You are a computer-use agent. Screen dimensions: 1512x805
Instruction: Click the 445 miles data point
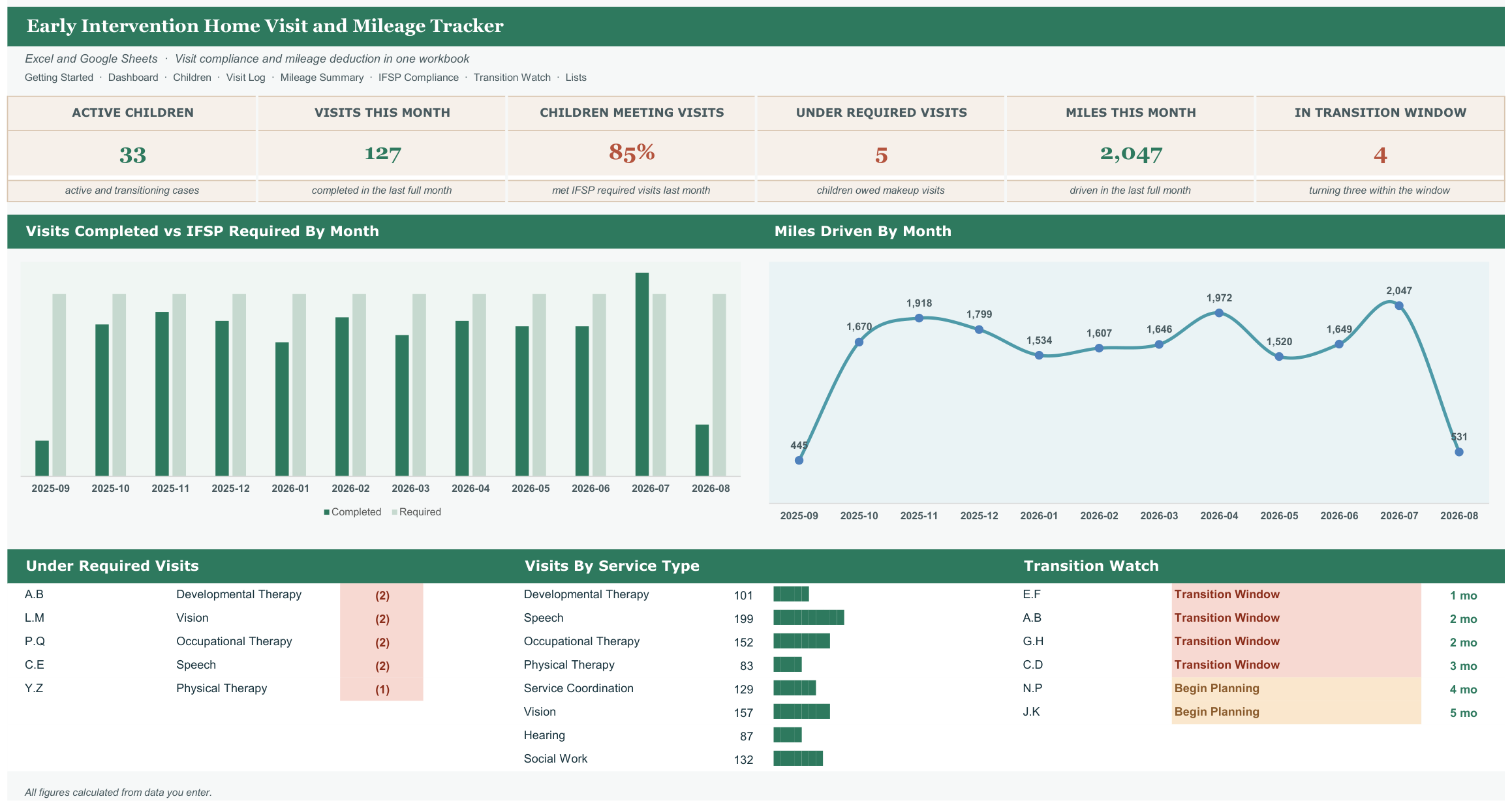point(799,461)
